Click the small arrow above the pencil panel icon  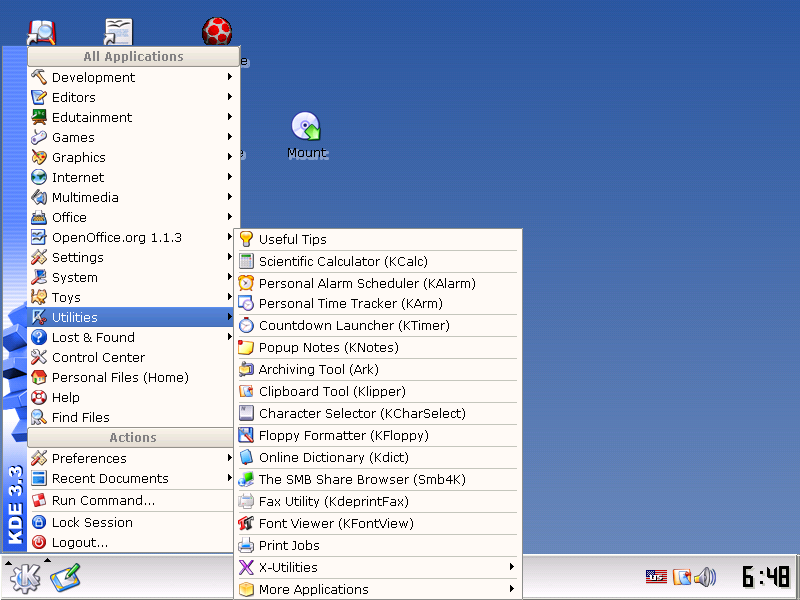tap(47, 560)
